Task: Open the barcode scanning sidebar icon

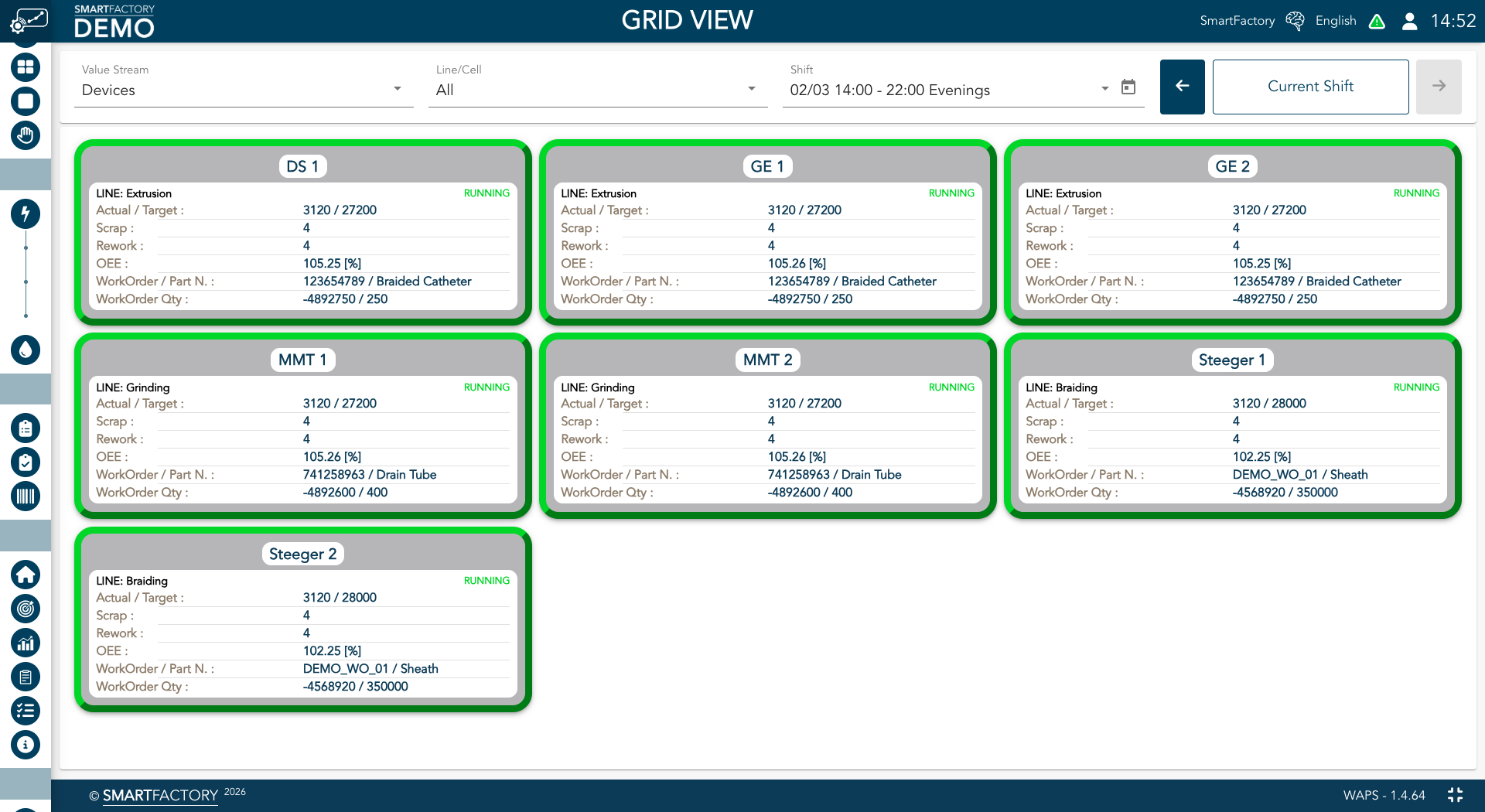Action: [26, 496]
